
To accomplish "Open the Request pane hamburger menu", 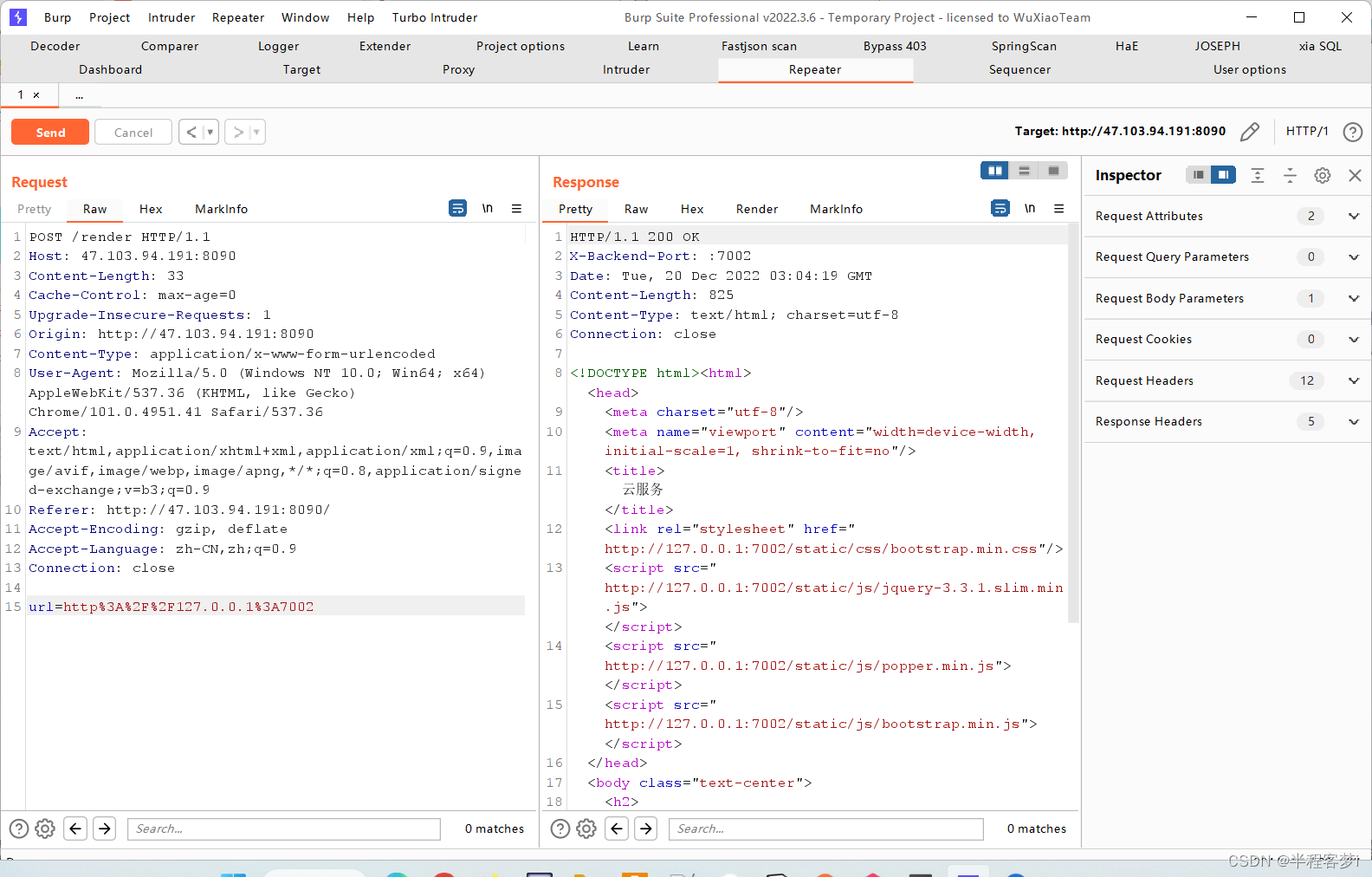I will click(516, 208).
